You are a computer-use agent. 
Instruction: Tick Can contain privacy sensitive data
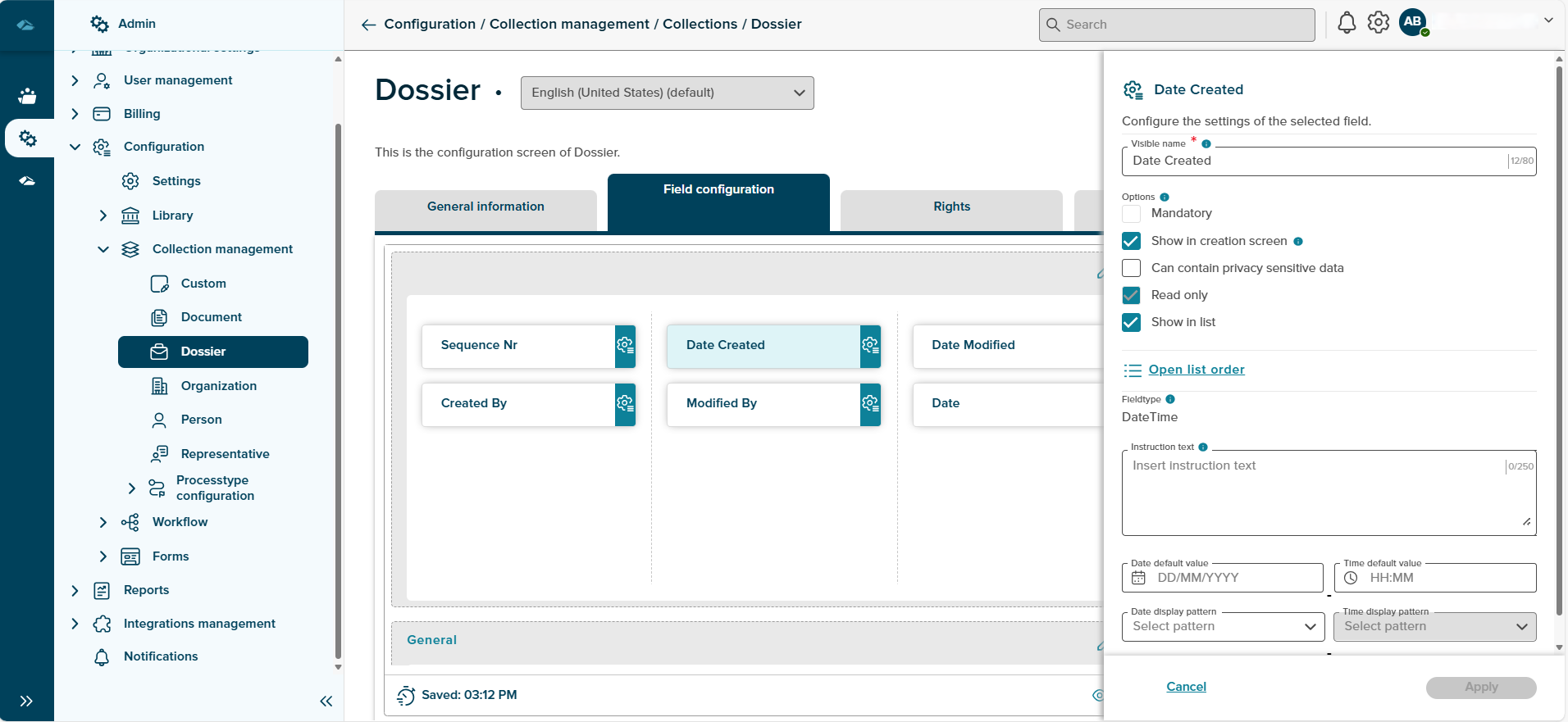click(x=1131, y=268)
